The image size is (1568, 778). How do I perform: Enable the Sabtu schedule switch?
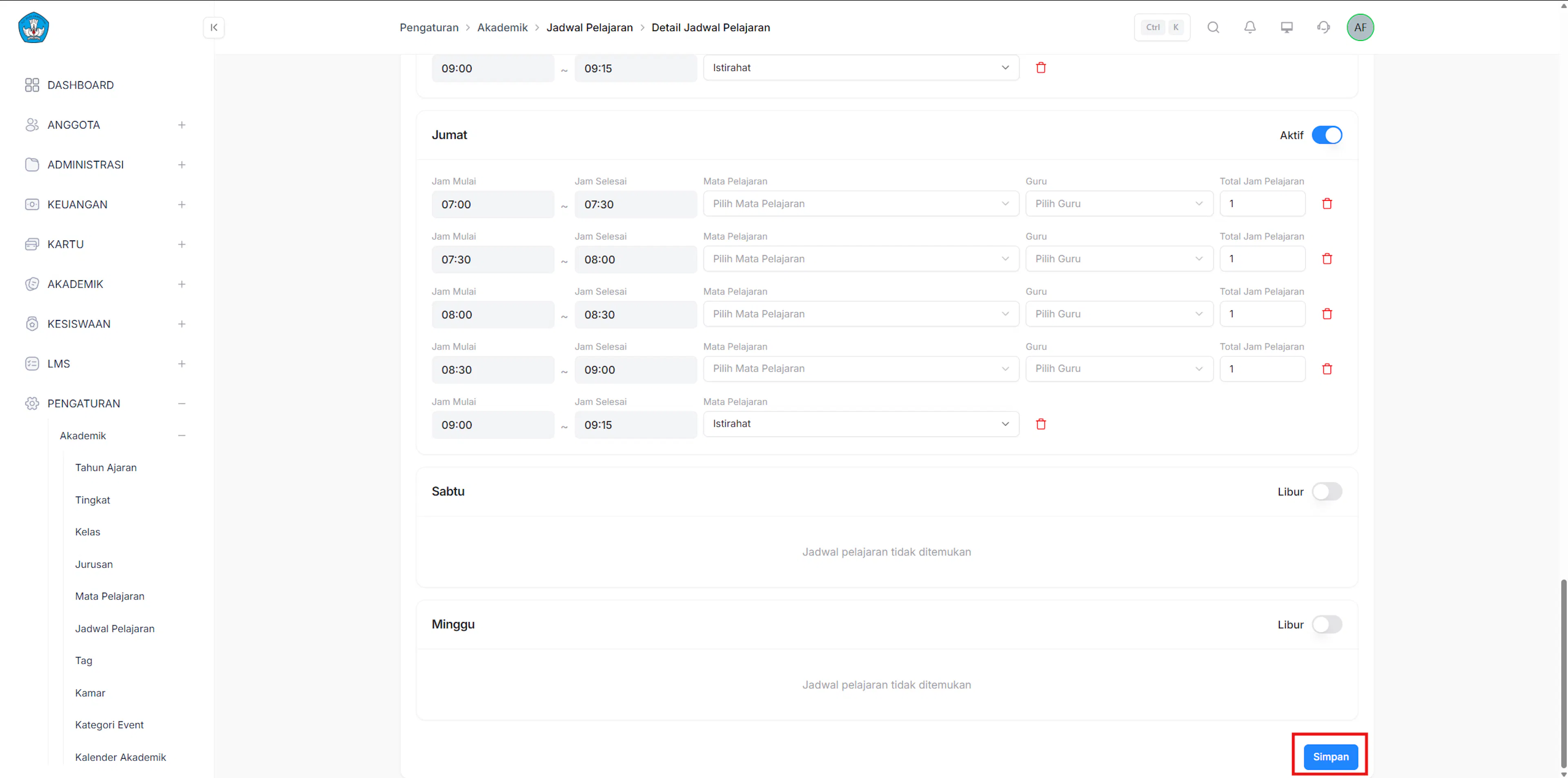click(x=1327, y=491)
